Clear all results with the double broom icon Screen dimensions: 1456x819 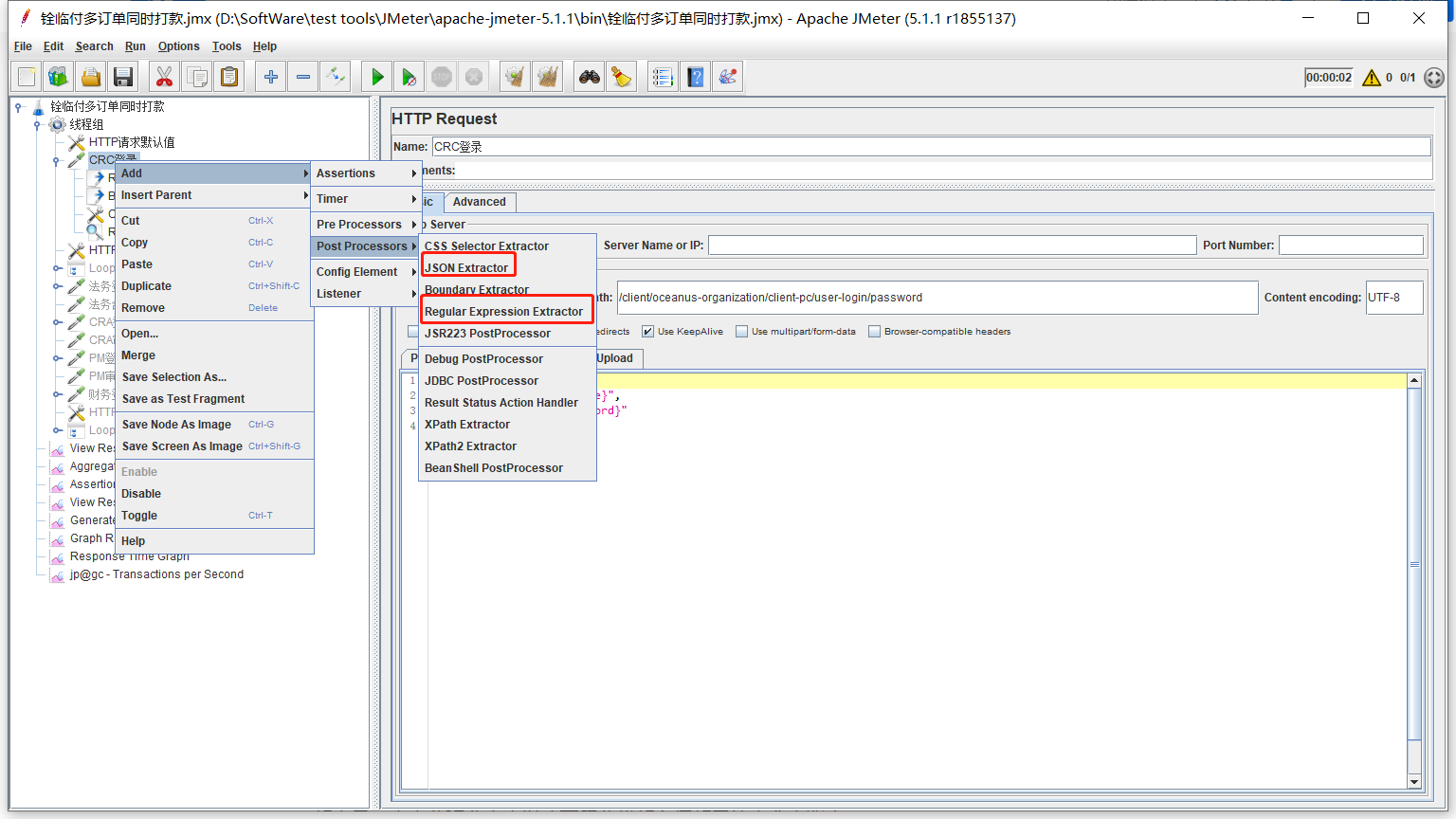(548, 77)
